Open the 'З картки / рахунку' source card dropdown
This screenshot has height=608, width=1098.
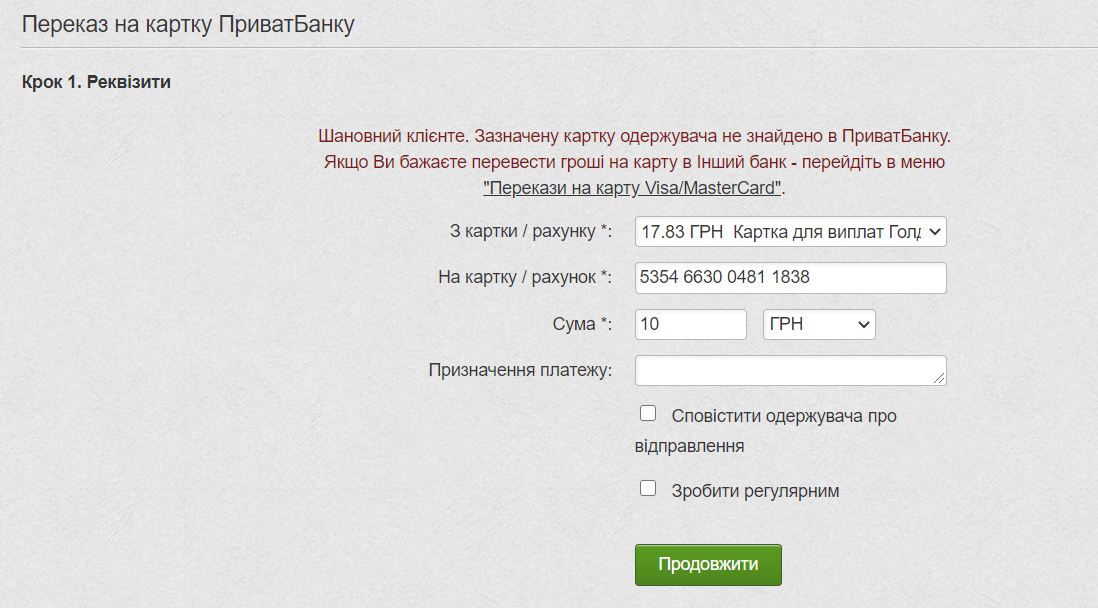coord(791,232)
